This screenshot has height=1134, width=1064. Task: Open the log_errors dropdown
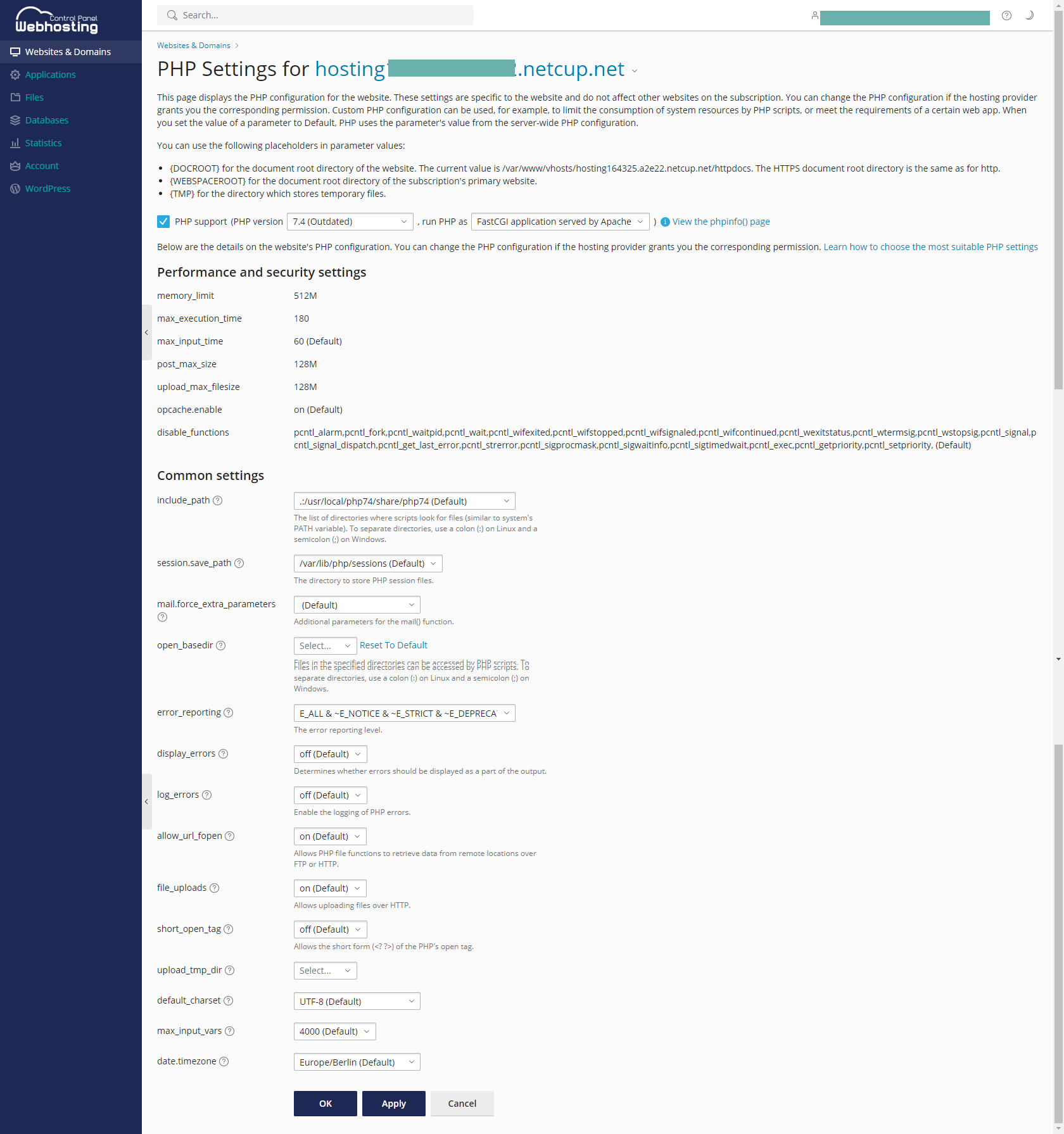pos(330,795)
